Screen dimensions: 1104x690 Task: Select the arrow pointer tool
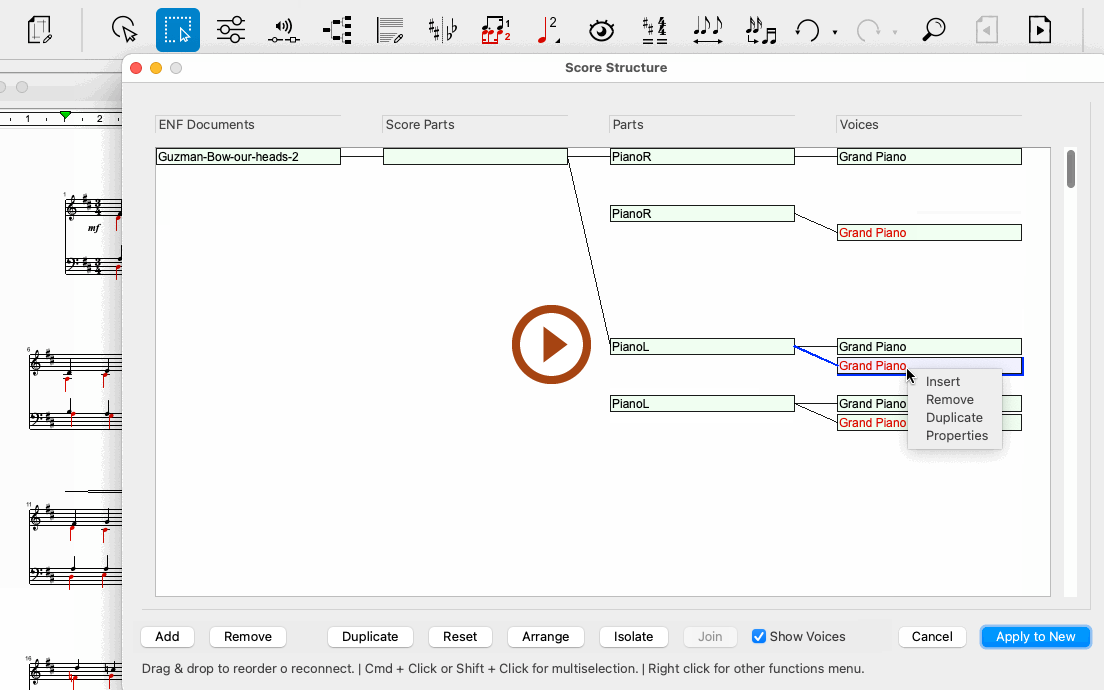(x=124, y=30)
